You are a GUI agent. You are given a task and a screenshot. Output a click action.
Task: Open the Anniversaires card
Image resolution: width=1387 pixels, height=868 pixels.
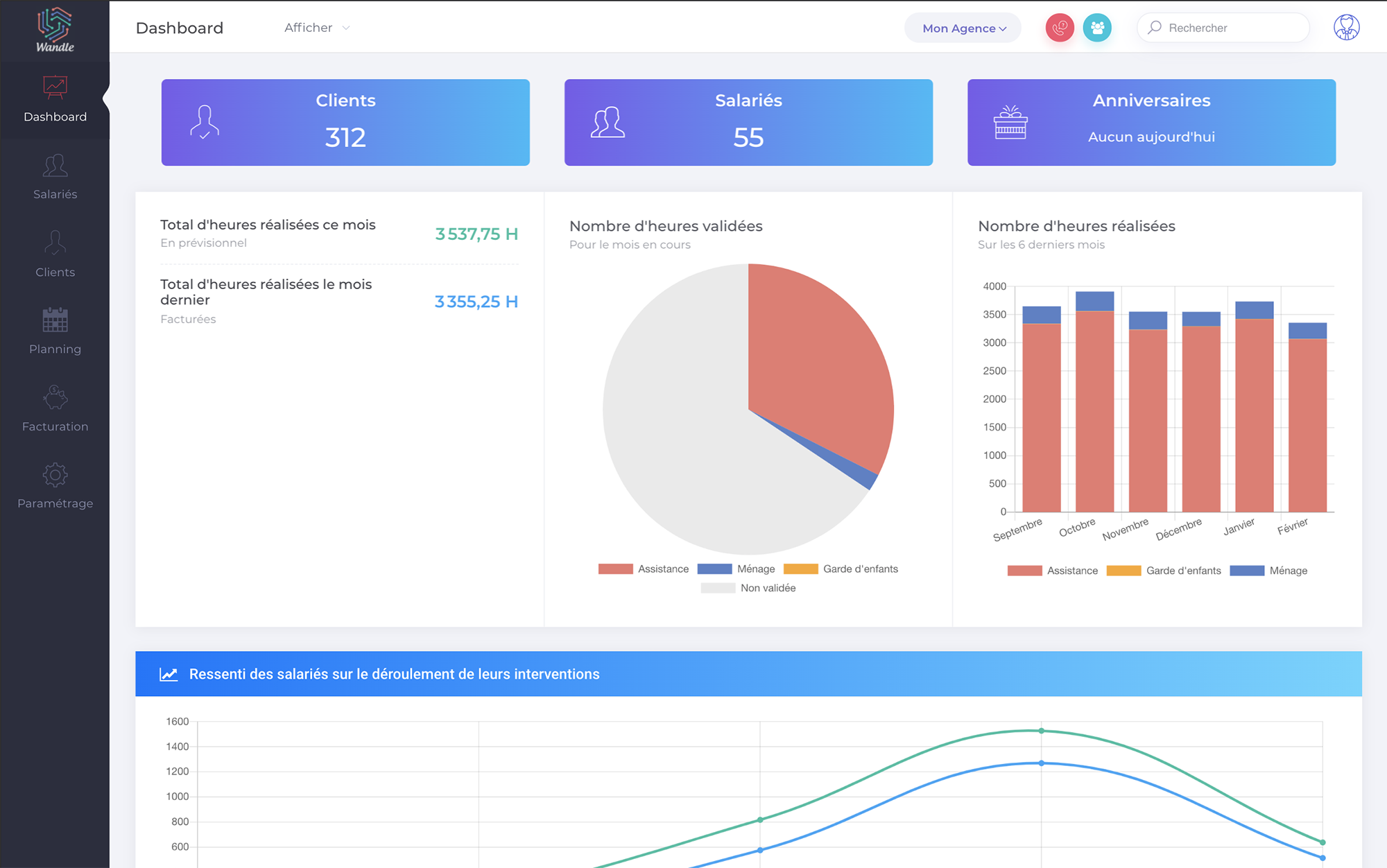coord(1151,122)
